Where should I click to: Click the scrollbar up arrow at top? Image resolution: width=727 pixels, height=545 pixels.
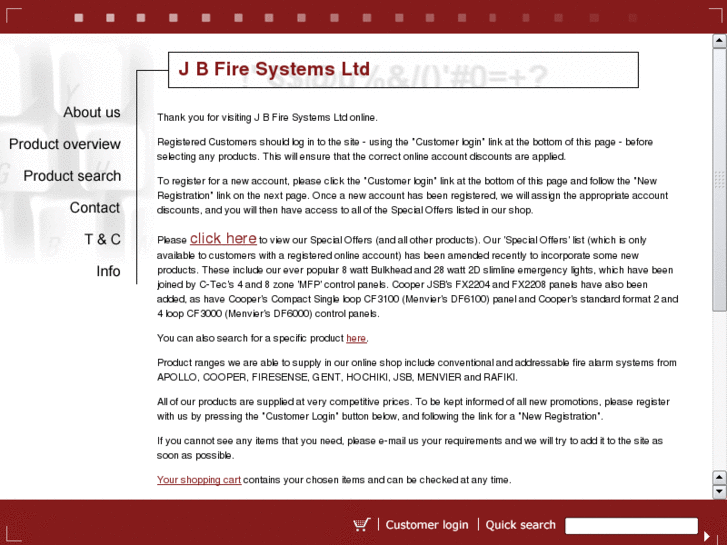pyautogui.click(x=719, y=41)
